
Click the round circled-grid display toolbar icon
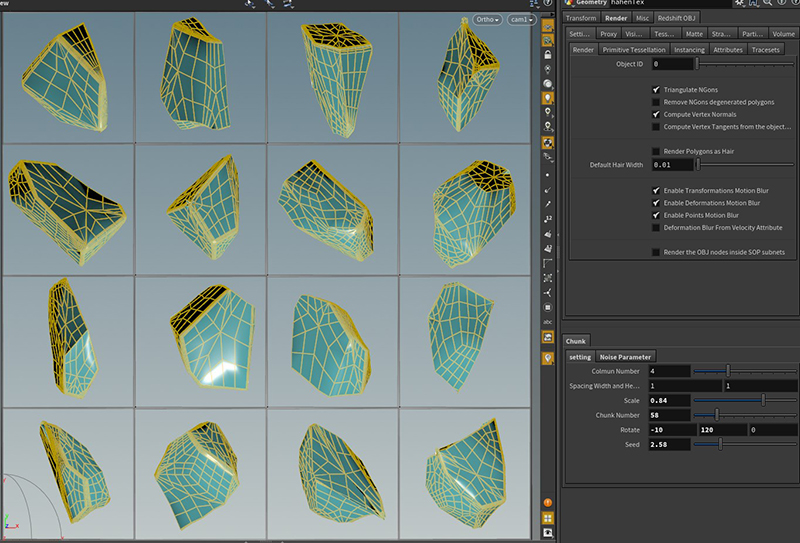547,307
